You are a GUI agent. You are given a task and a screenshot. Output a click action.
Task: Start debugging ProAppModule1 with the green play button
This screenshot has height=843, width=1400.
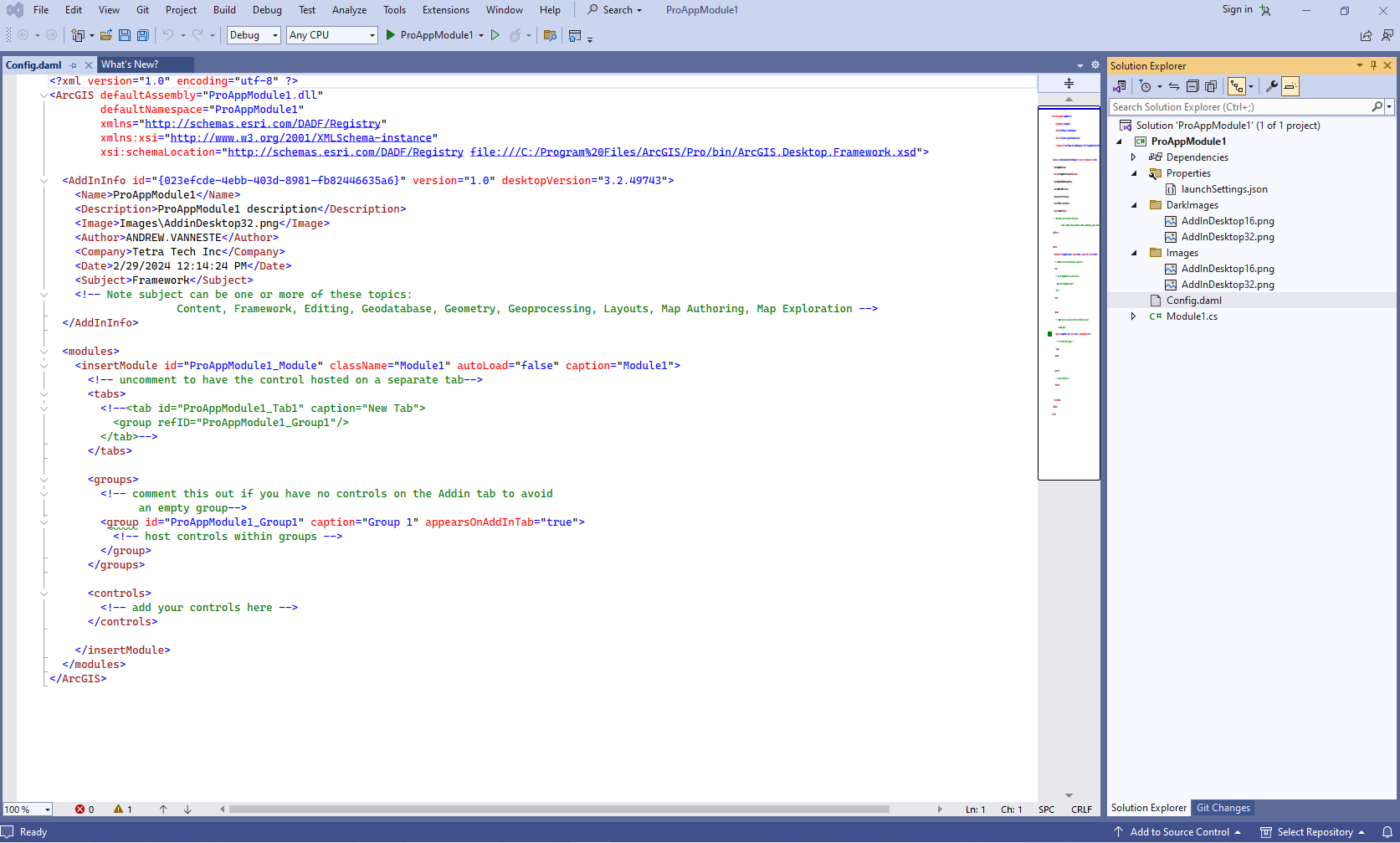click(x=390, y=35)
